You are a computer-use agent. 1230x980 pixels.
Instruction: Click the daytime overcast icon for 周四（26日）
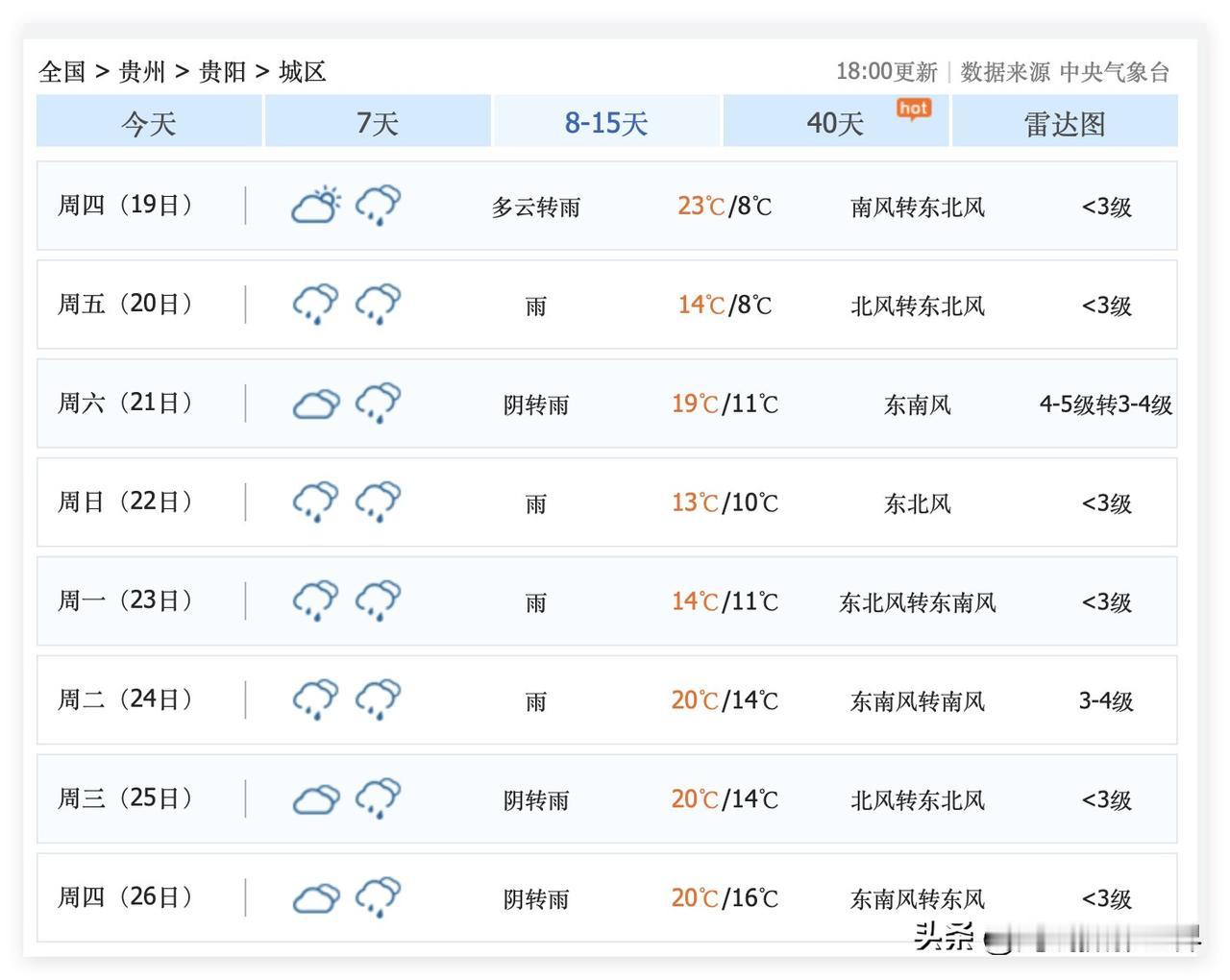click(316, 898)
